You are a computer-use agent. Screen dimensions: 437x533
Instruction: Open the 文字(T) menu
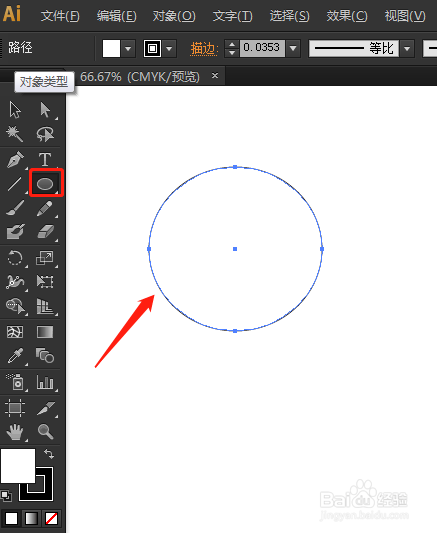232,16
